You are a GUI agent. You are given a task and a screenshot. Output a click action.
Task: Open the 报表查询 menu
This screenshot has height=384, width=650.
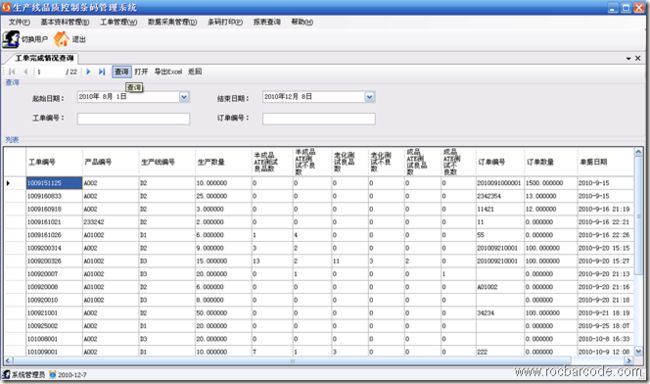[267, 22]
